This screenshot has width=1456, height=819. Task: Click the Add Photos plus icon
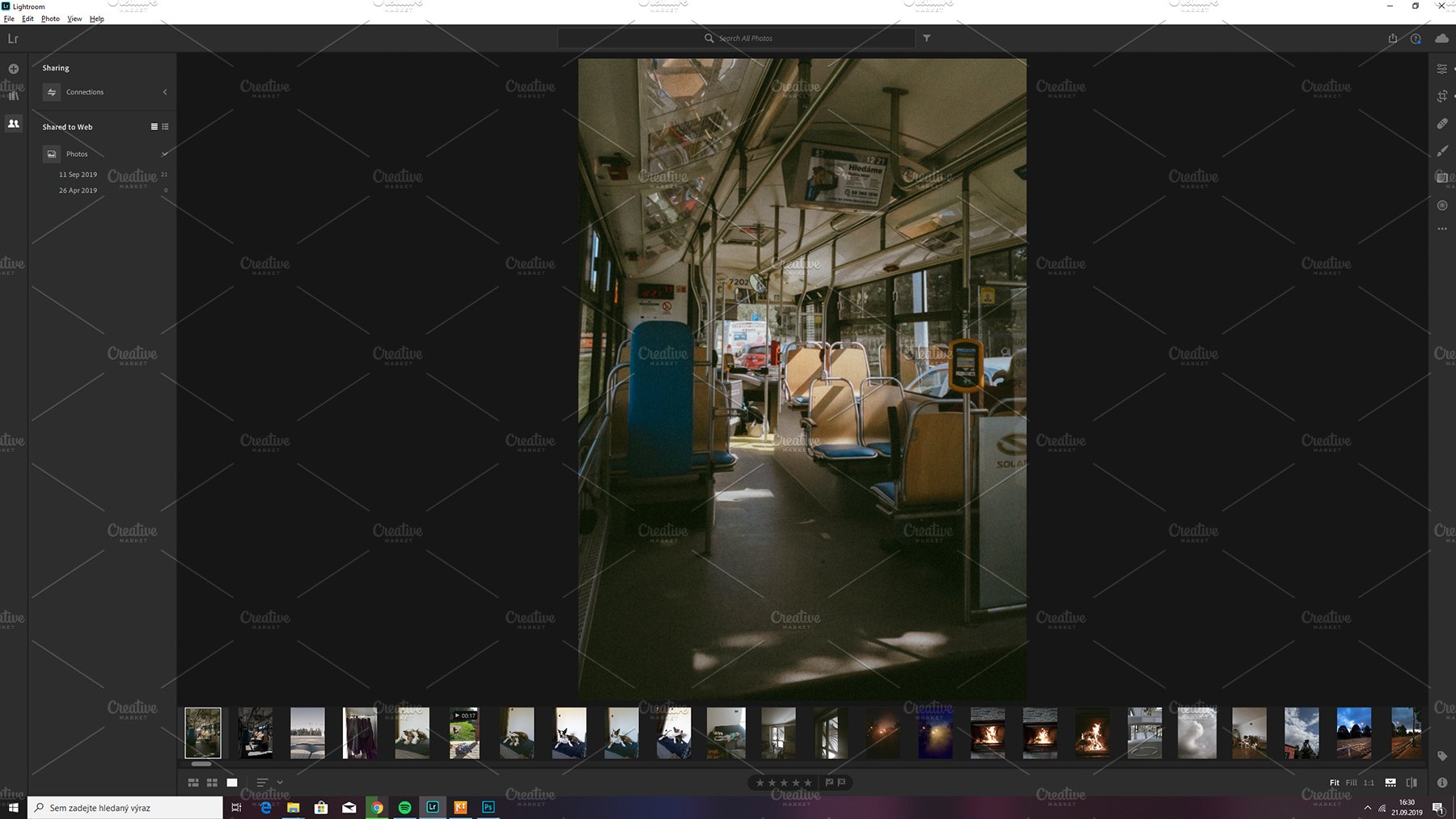point(14,69)
